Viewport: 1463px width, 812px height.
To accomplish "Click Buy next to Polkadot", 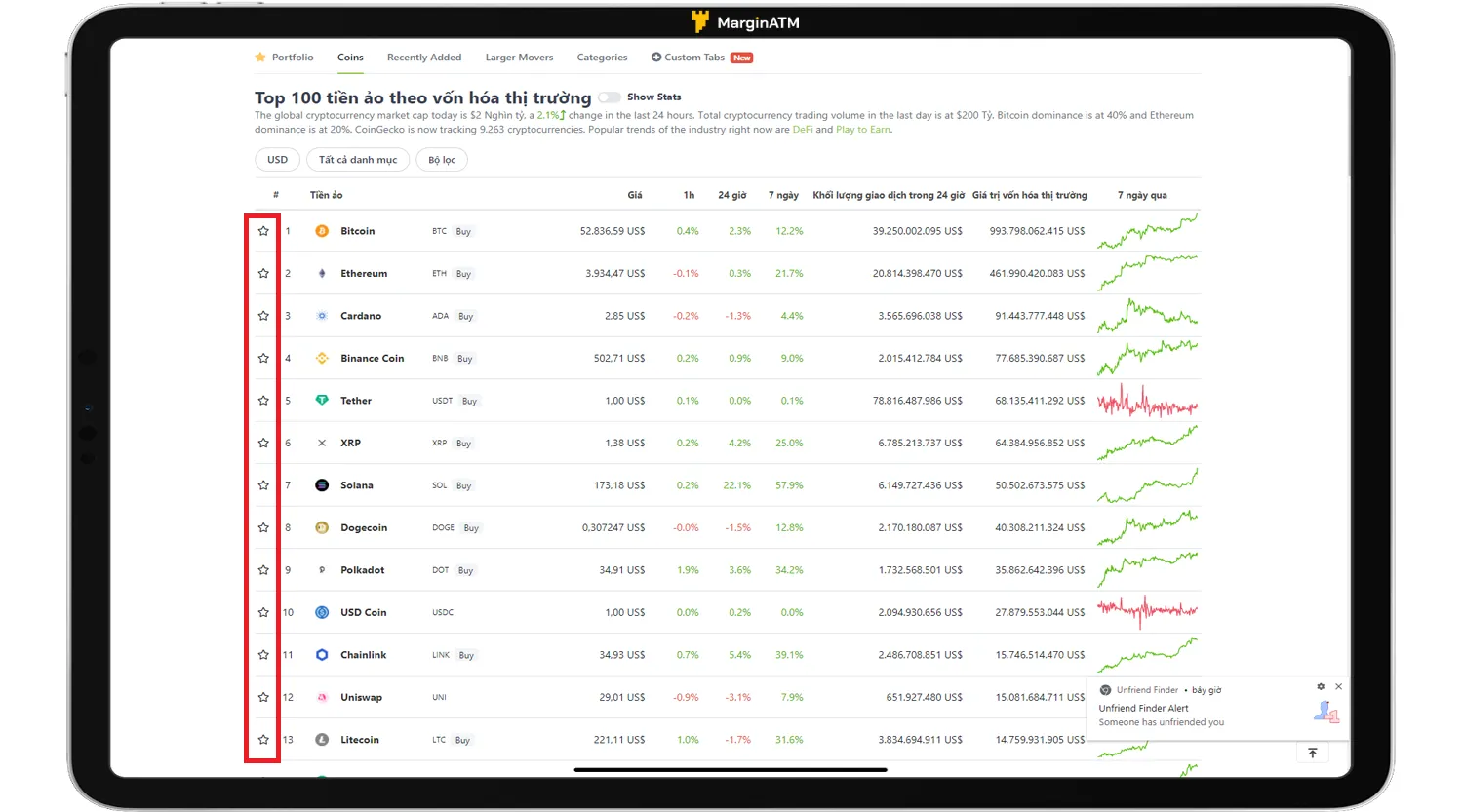I will (x=465, y=571).
